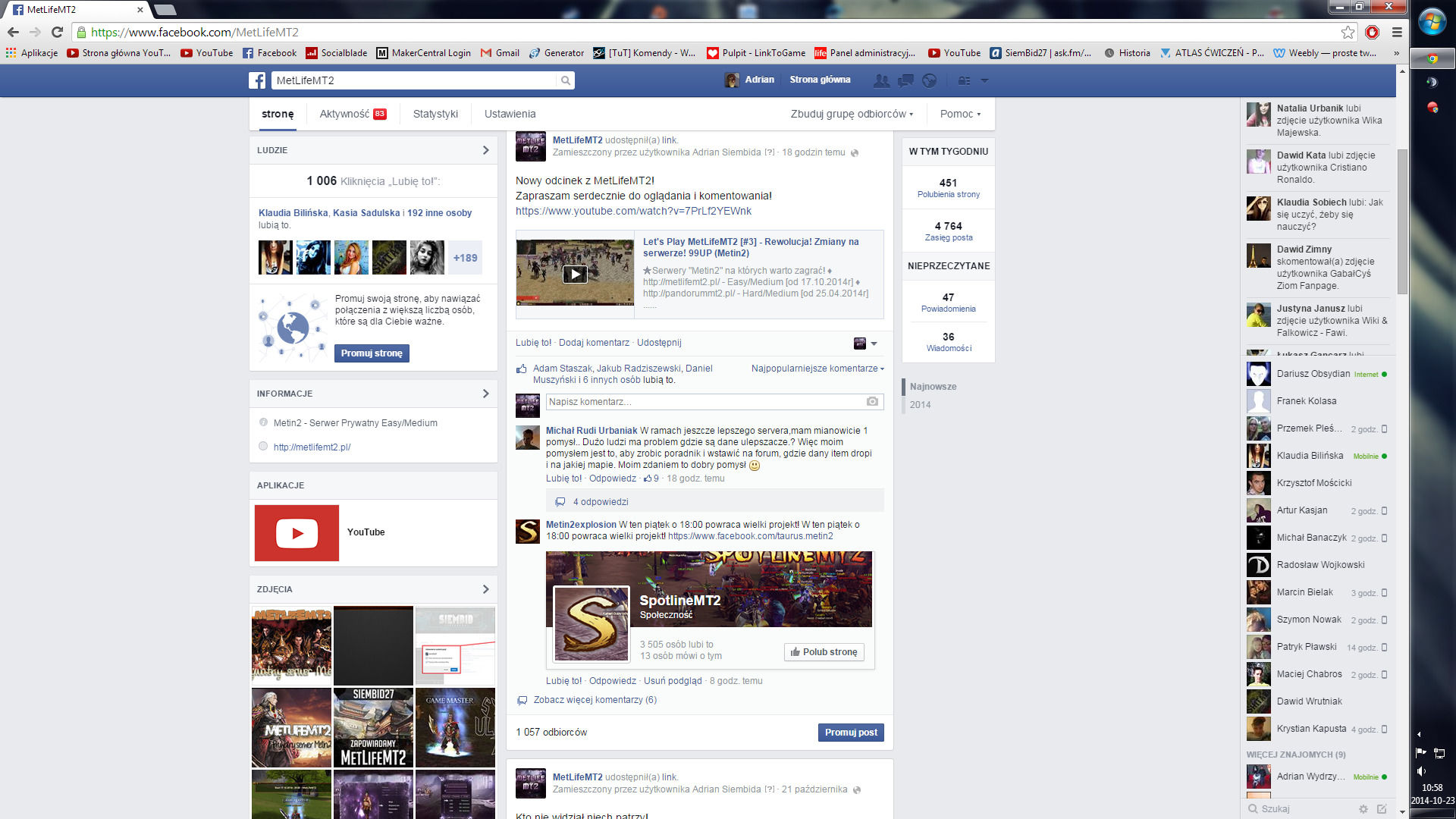Open Najpopularniejsze komentarze sort dropdown
Image resolution: width=1456 pixels, height=819 pixels.
click(817, 369)
